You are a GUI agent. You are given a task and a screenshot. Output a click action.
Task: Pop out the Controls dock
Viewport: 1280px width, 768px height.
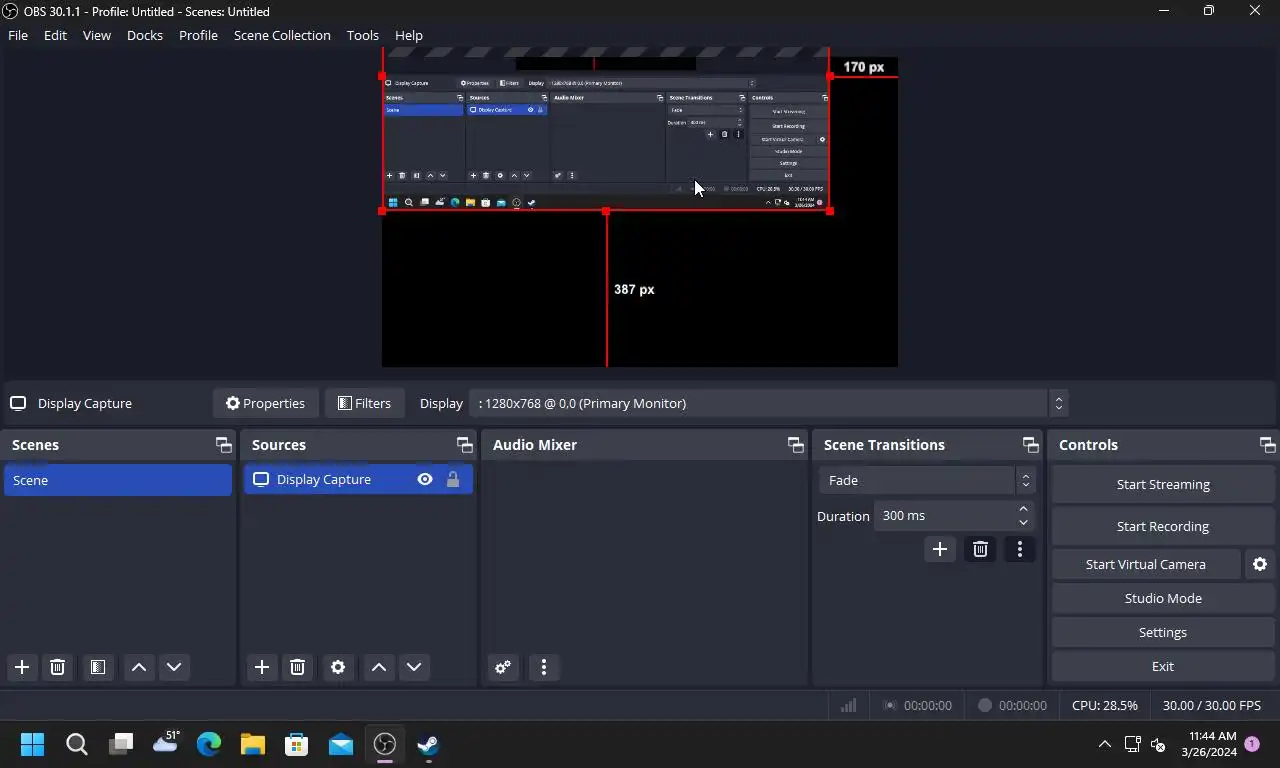[1267, 445]
